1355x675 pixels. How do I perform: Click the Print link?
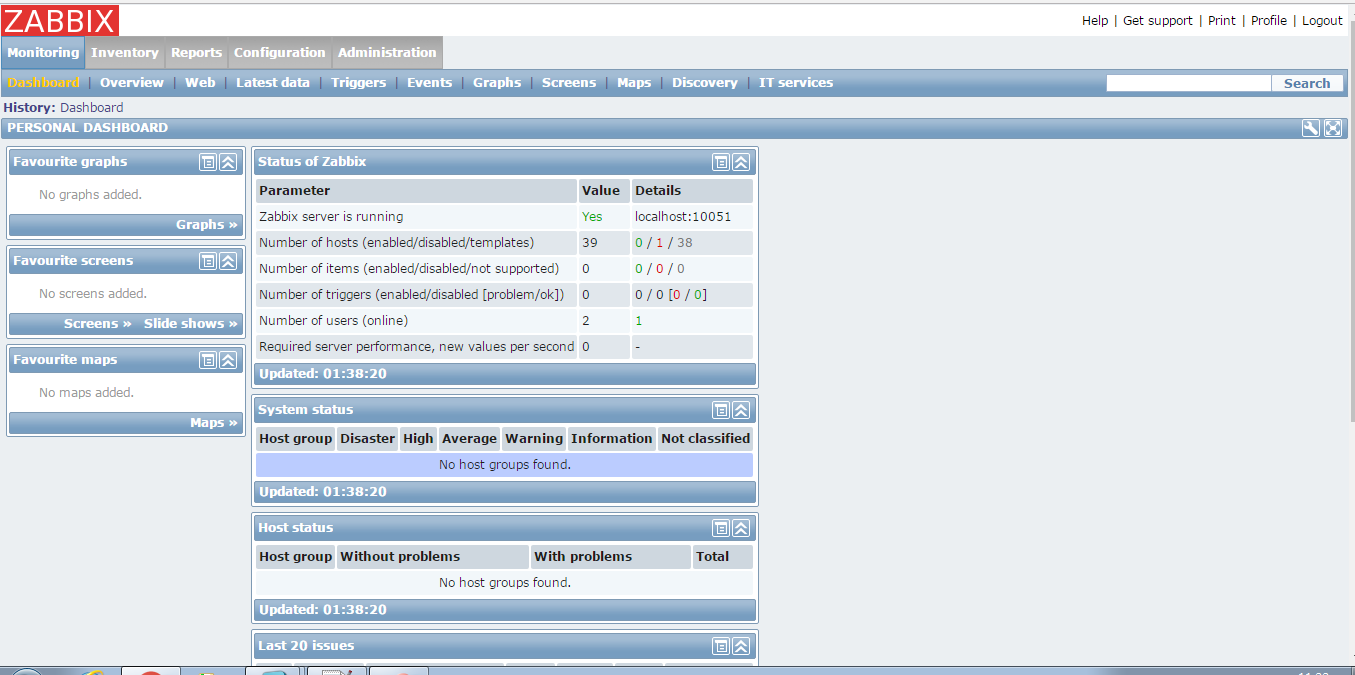[x=1222, y=20]
